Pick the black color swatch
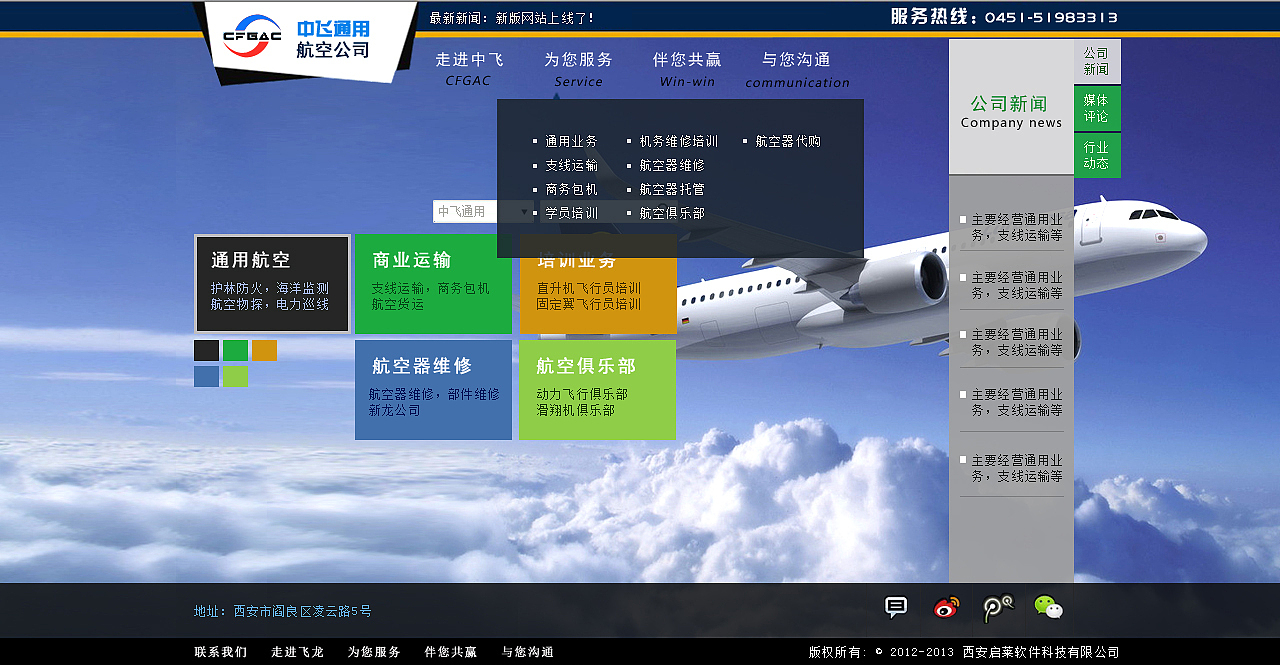The height and width of the screenshot is (665, 1280). [206, 350]
